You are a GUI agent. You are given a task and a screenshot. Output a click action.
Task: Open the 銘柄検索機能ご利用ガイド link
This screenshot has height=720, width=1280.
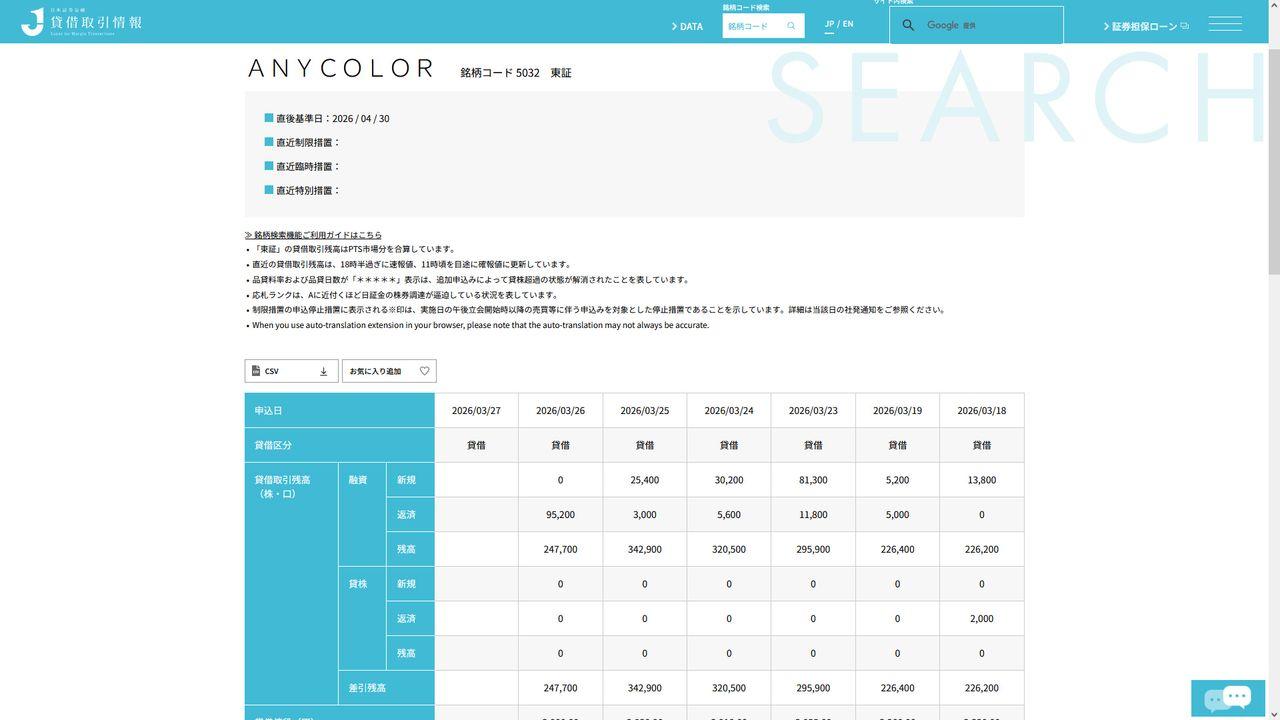click(x=314, y=235)
